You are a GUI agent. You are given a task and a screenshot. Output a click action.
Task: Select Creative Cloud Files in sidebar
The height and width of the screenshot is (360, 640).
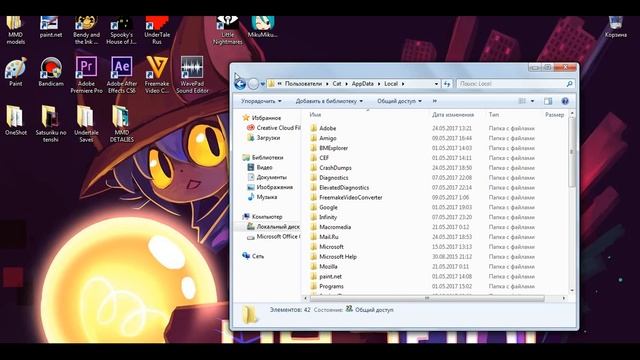point(274,128)
